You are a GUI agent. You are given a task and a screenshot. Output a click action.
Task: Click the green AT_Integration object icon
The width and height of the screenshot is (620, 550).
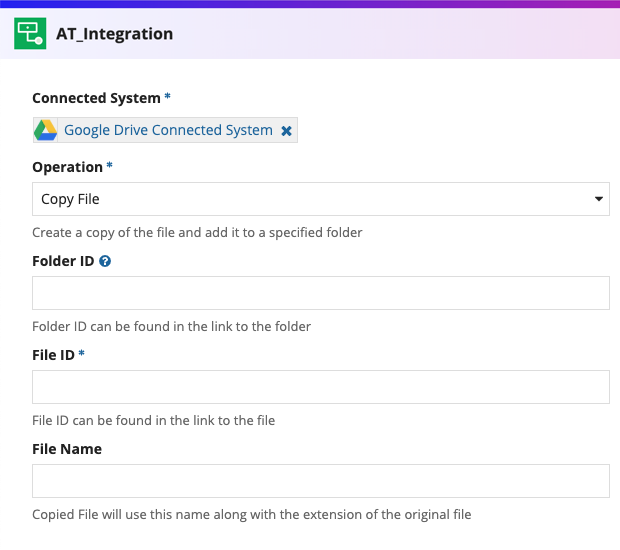pyautogui.click(x=30, y=33)
